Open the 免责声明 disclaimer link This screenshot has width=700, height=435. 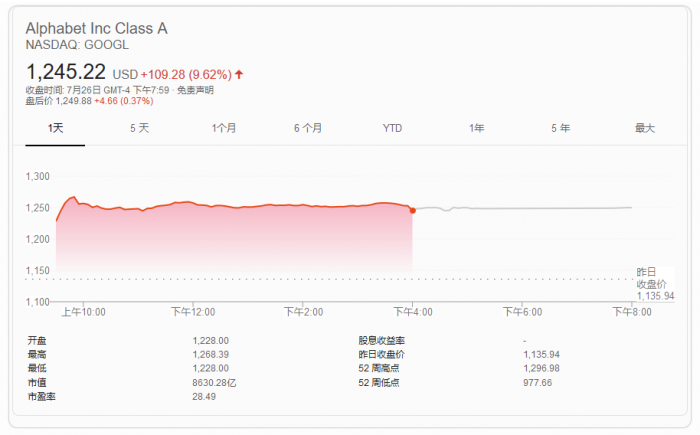(x=196, y=90)
